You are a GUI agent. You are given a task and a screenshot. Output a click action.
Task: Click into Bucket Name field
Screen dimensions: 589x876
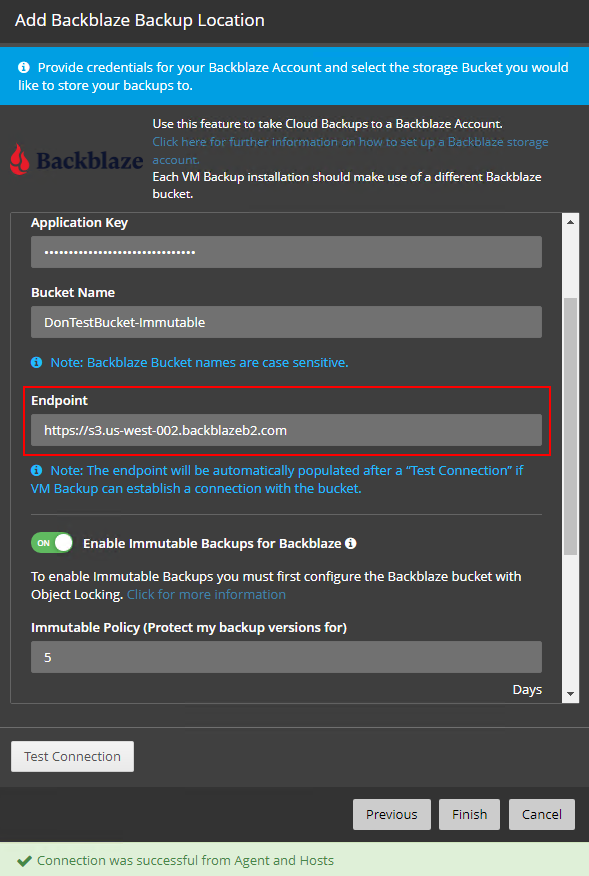pos(286,322)
